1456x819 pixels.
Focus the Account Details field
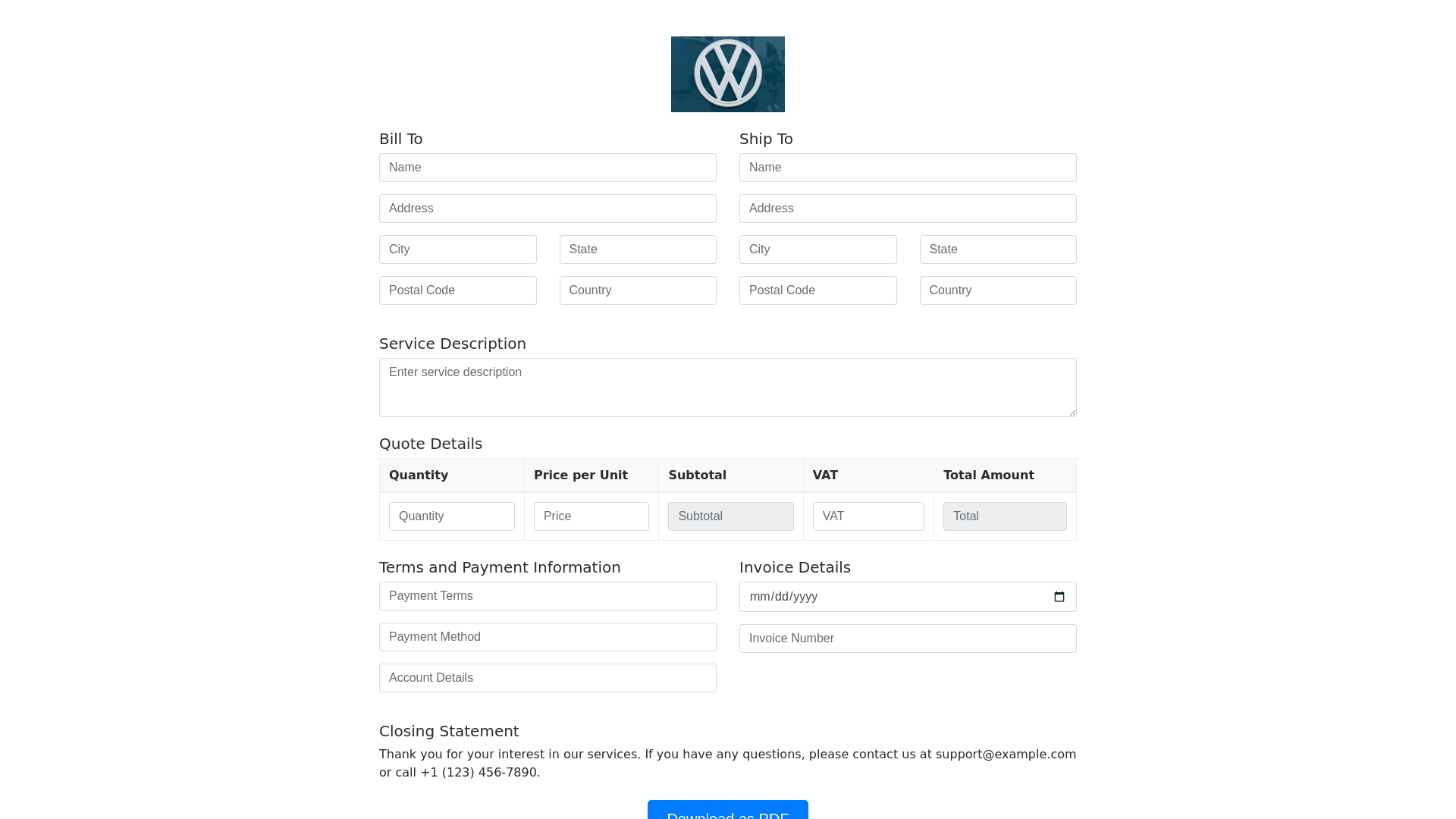click(548, 678)
